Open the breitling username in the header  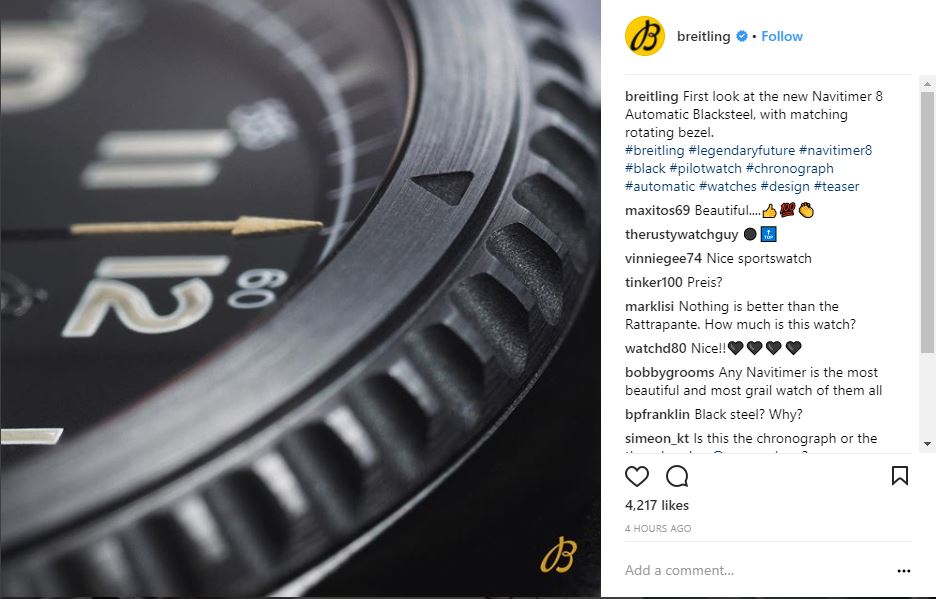[x=703, y=36]
